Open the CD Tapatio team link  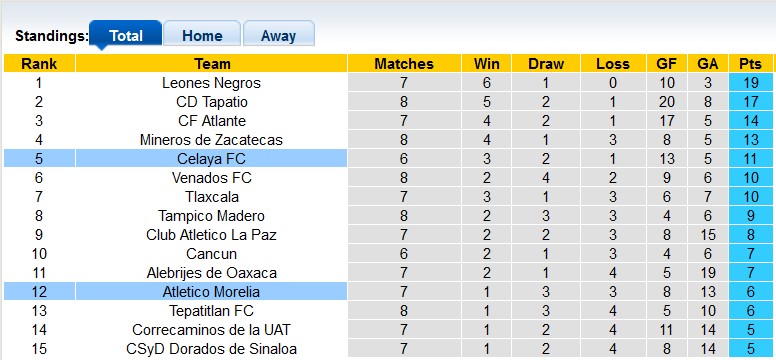tap(211, 102)
